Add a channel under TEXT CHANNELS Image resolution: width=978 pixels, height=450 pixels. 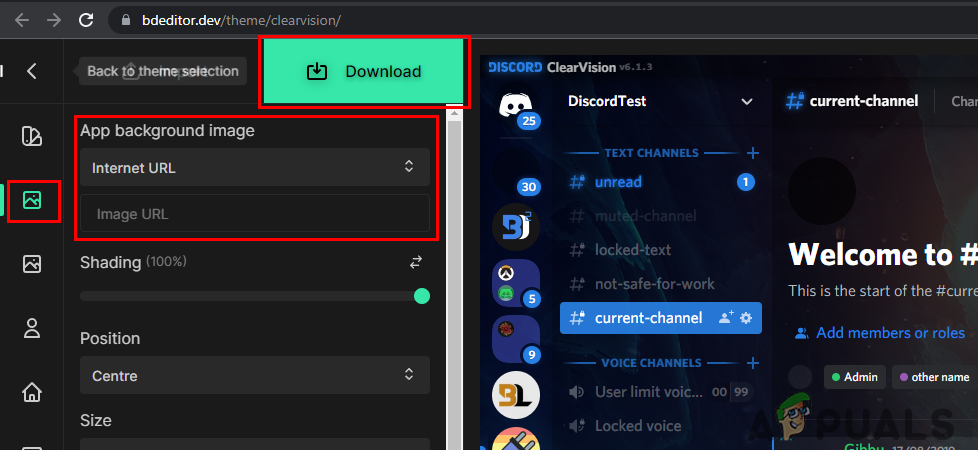(x=753, y=153)
